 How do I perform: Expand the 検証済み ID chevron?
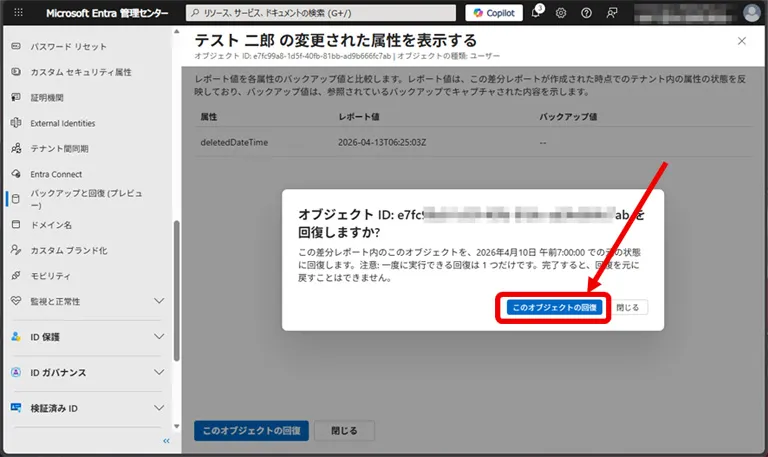coord(159,408)
